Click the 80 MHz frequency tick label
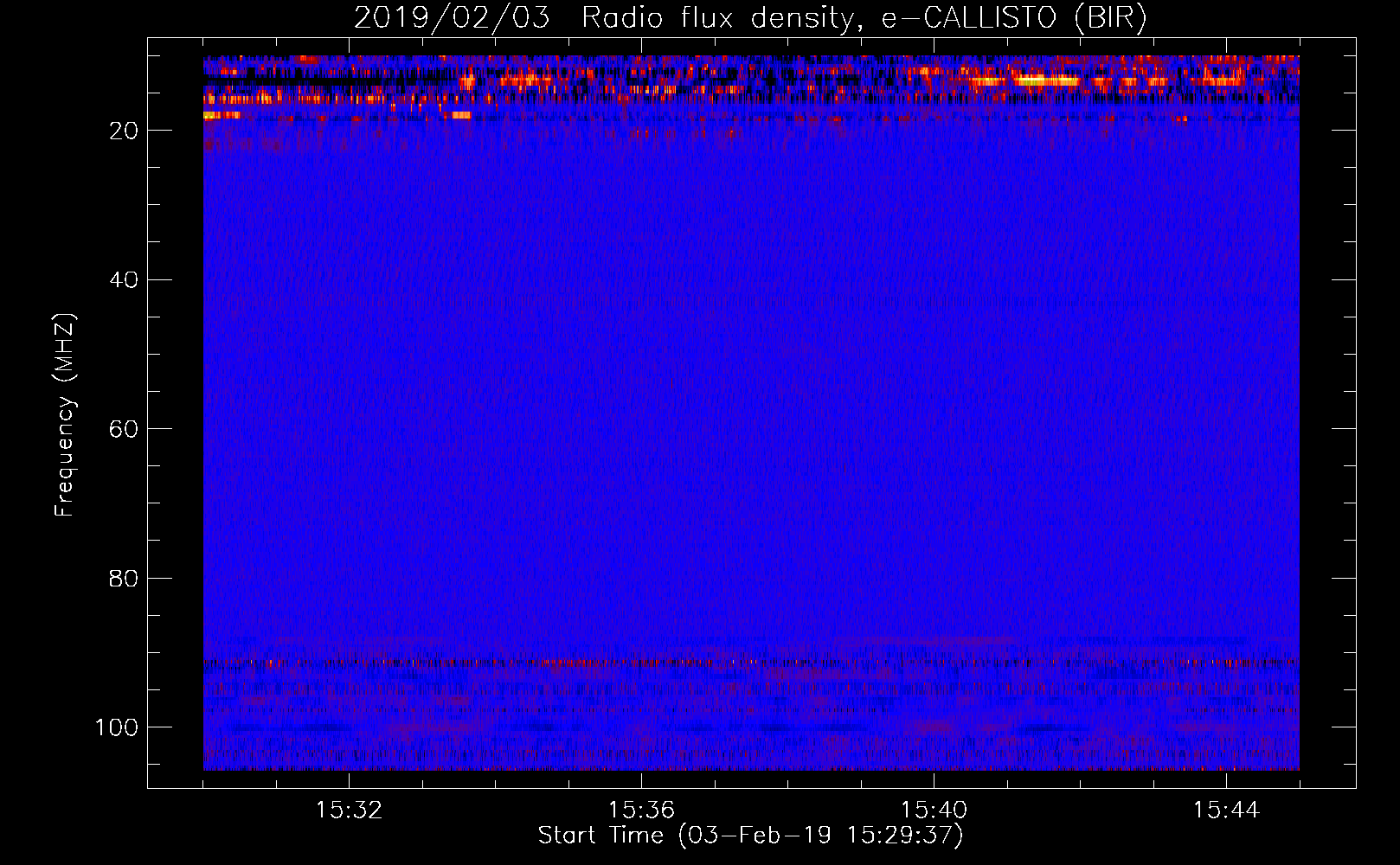Screen dimensions: 1400x865 pyautogui.click(x=124, y=578)
